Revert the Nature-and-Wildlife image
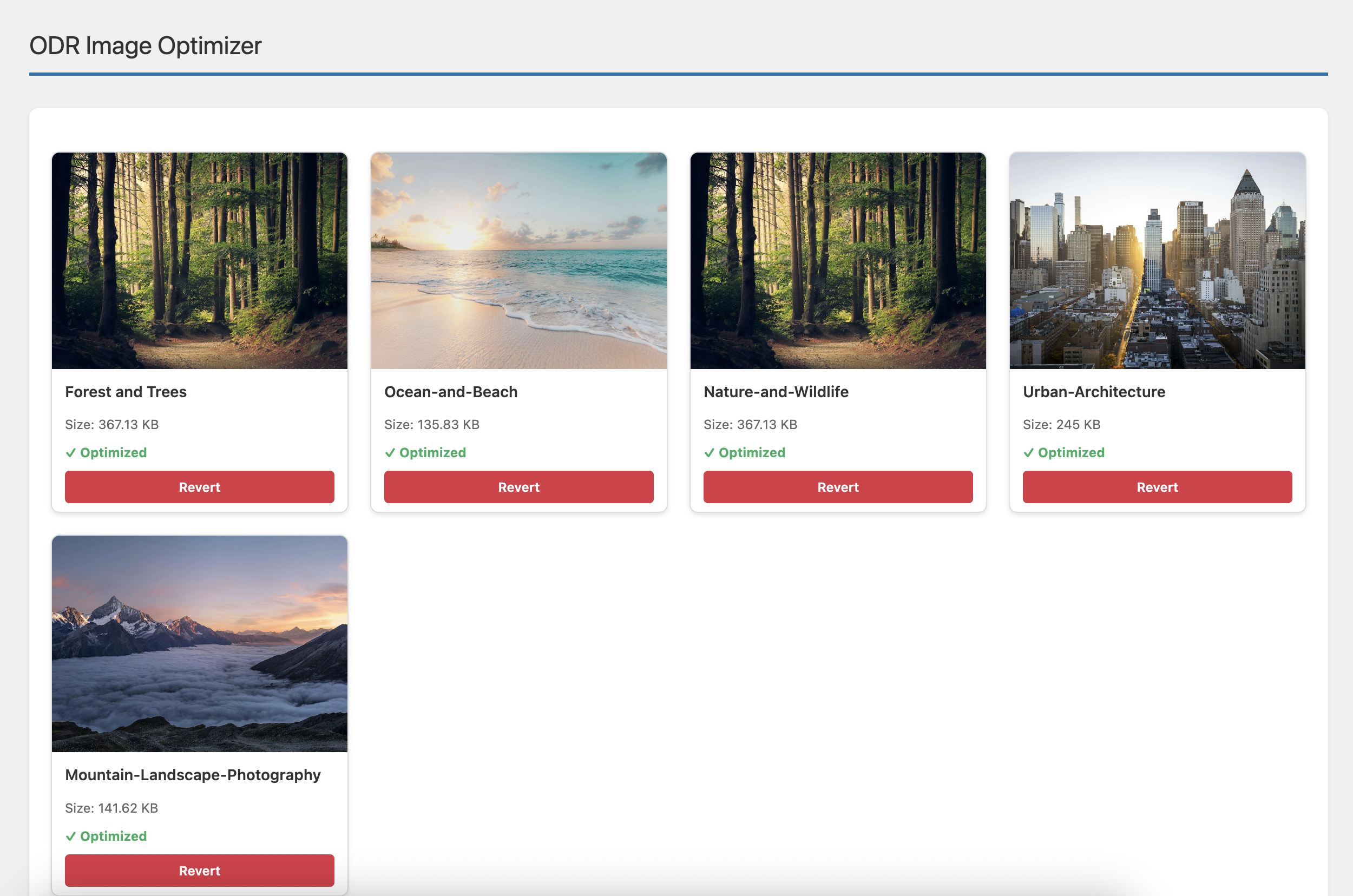Image resolution: width=1353 pixels, height=896 pixels. coord(837,487)
